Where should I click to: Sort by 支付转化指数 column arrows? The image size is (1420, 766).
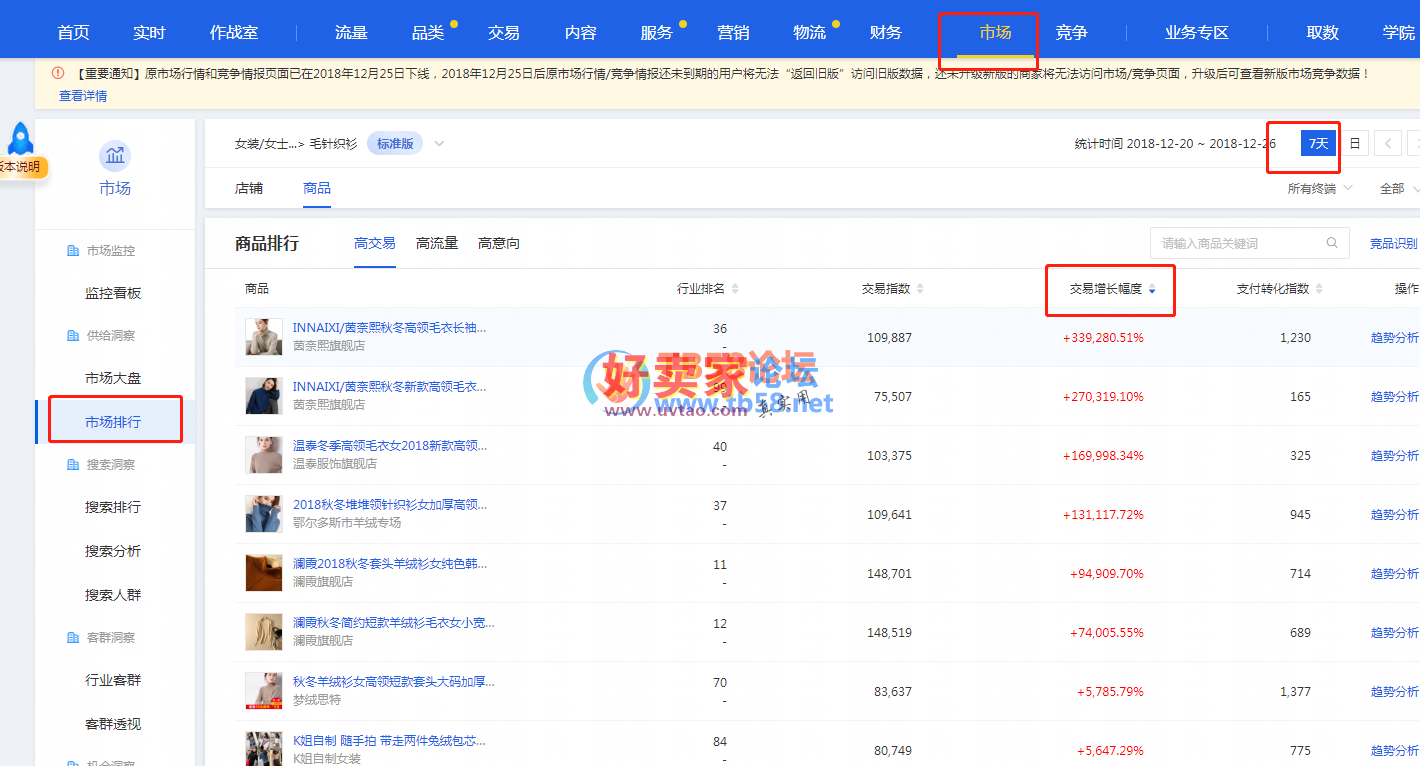coord(1319,289)
